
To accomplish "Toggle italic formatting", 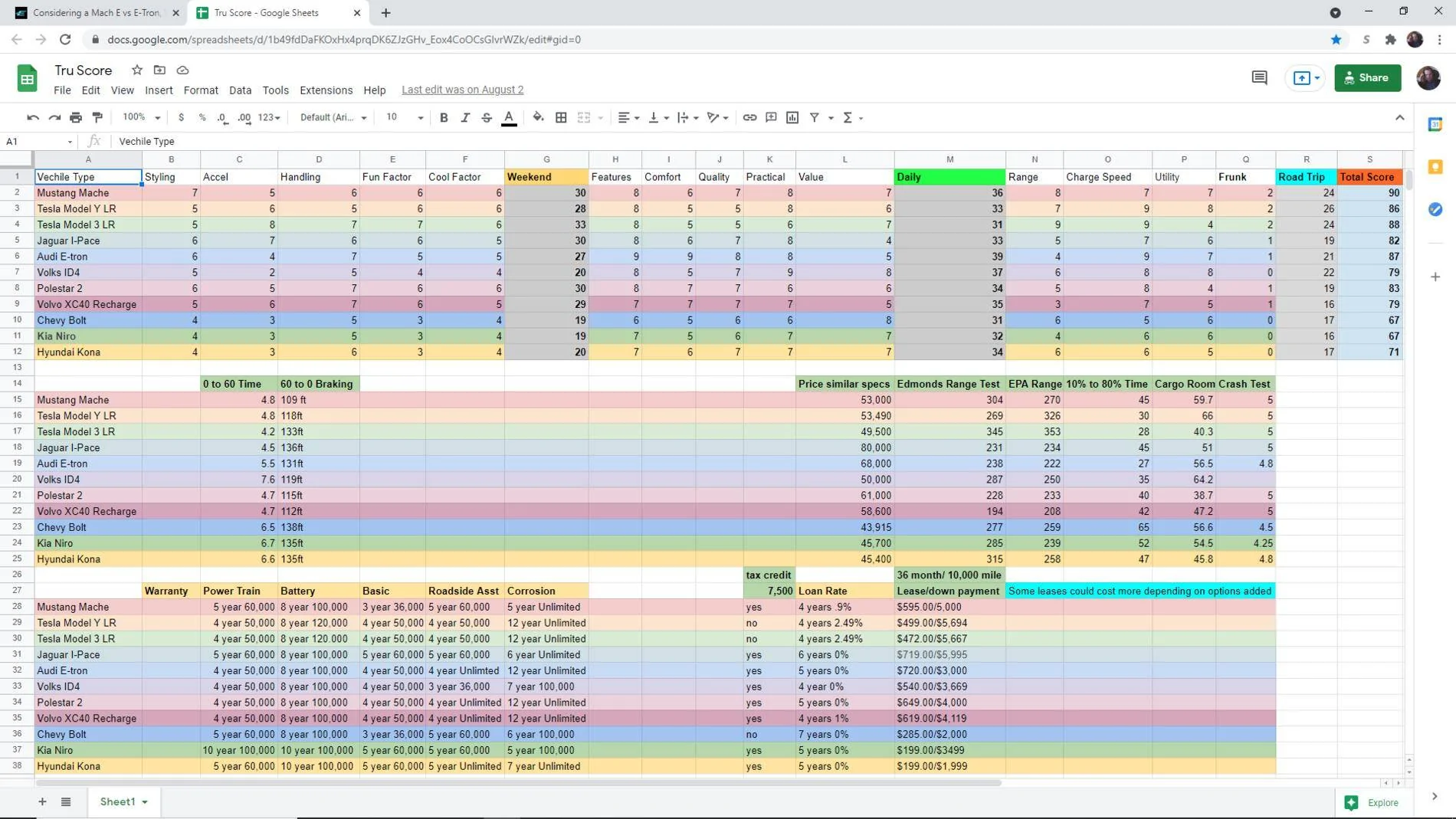I will tap(464, 117).
